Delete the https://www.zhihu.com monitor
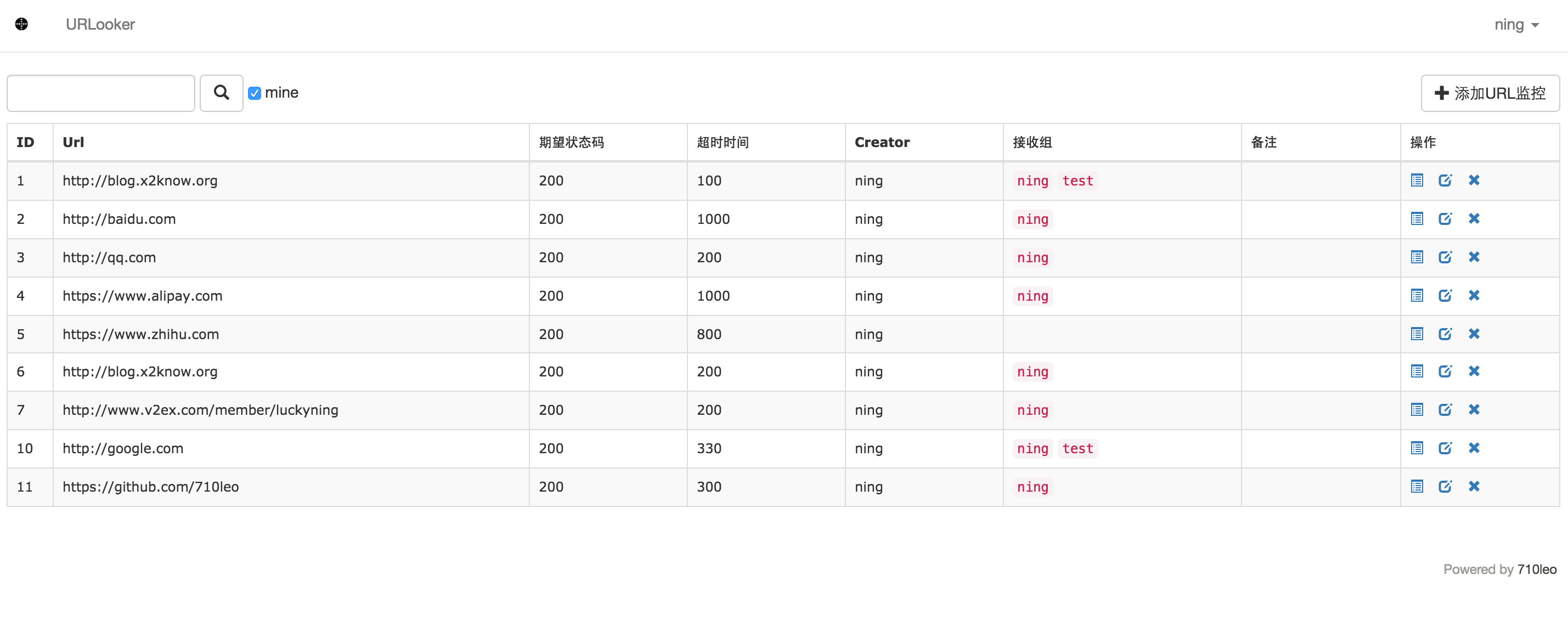 [1474, 334]
